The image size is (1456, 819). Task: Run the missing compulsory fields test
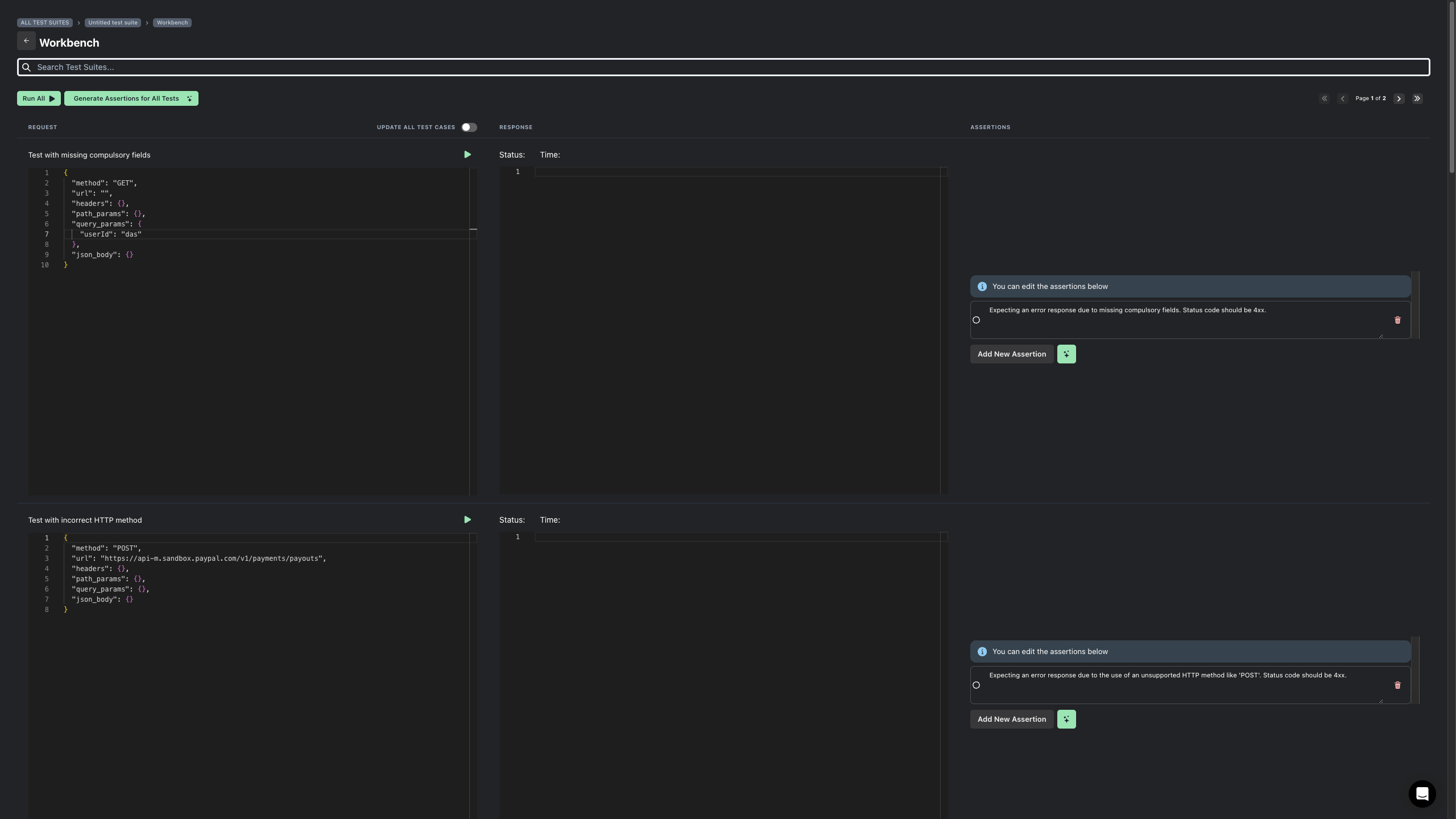468,155
